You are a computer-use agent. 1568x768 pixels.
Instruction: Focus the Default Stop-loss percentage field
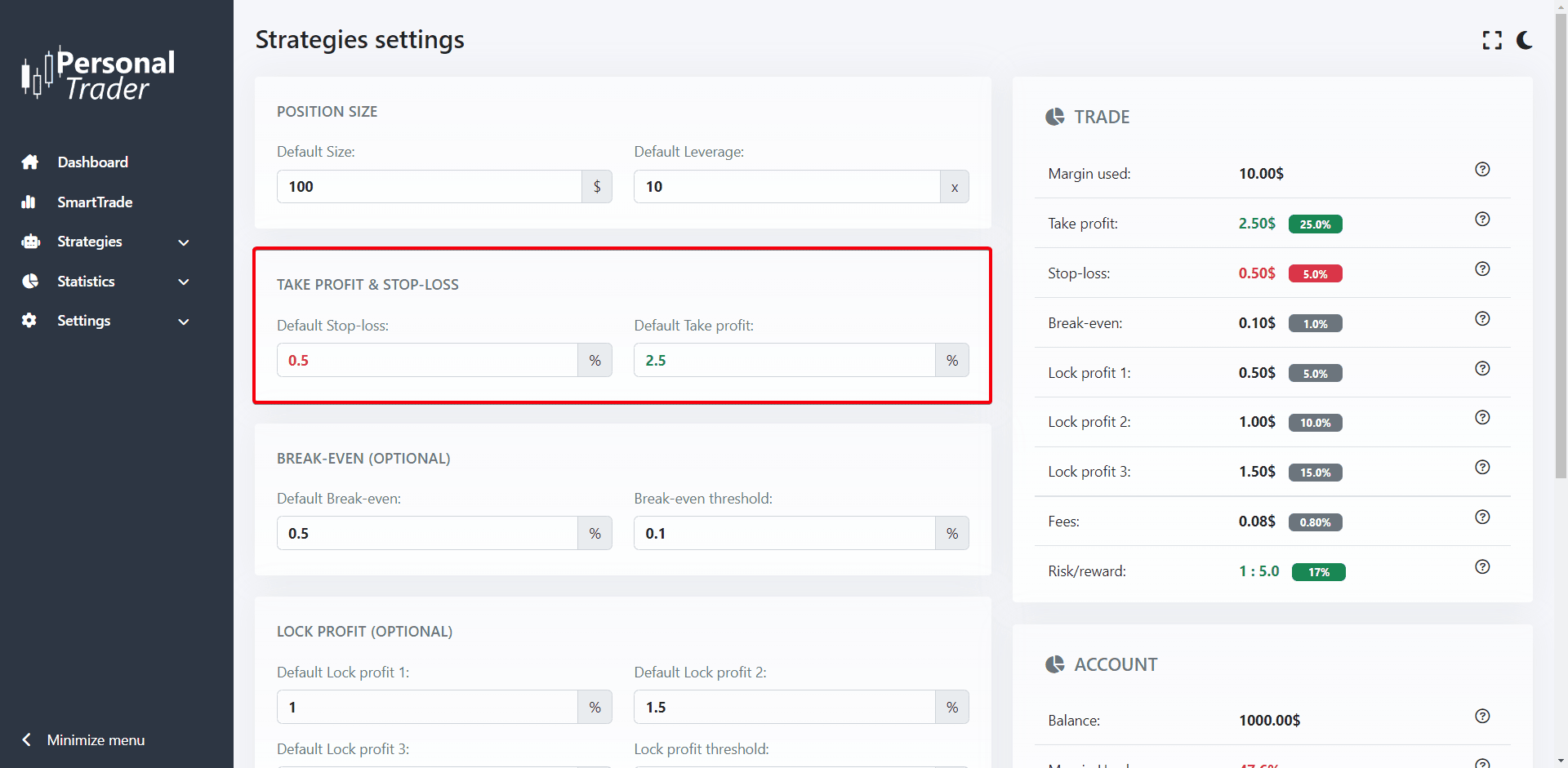pyautogui.click(x=427, y=361)
